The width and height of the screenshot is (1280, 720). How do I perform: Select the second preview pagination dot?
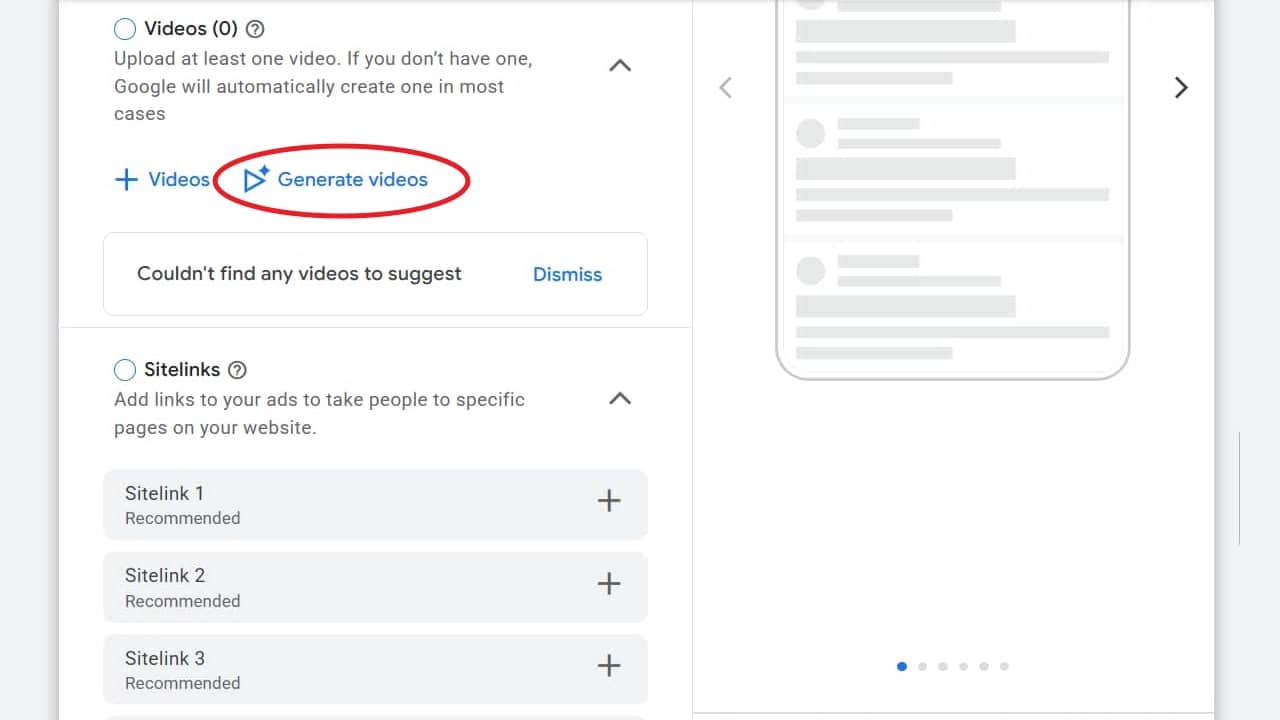922,666
